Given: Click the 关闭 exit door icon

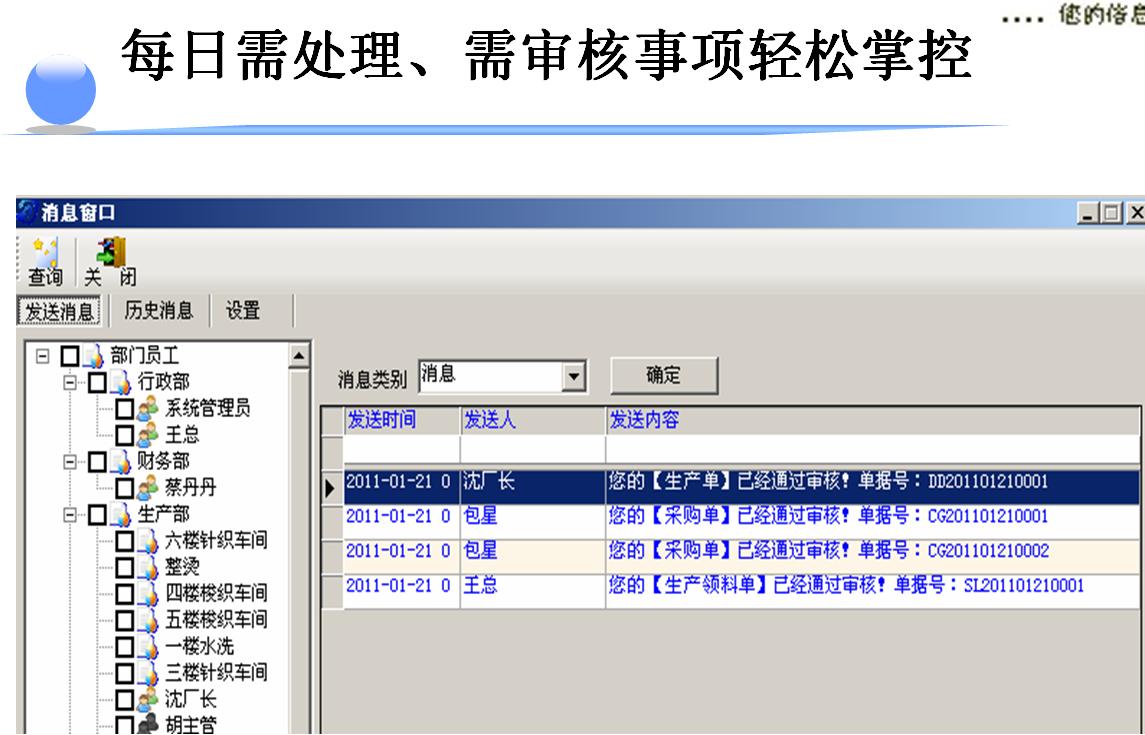Looking at the screenshot, I should tap(115, 254).
